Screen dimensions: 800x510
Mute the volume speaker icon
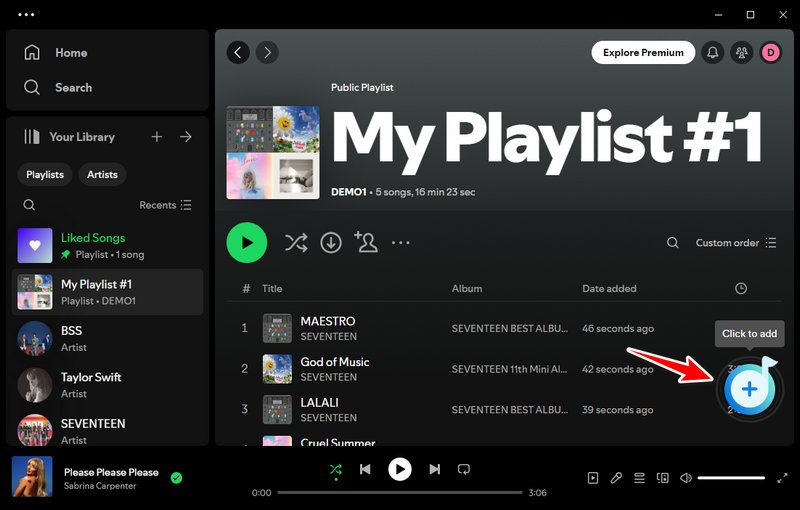click(x=686, y=478)
